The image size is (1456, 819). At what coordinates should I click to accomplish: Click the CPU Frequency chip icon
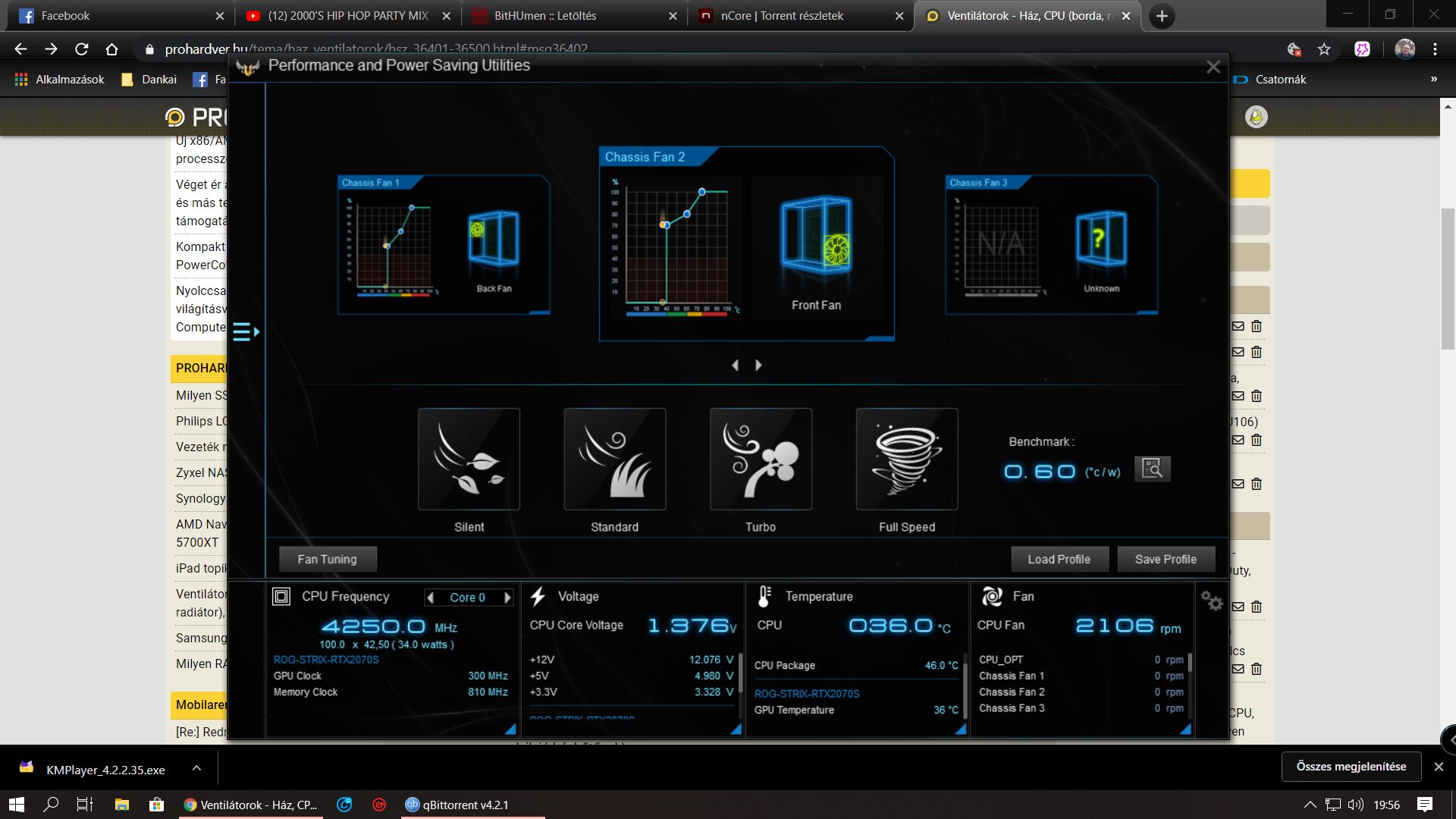pyautogui.click(x=281, y=597)
